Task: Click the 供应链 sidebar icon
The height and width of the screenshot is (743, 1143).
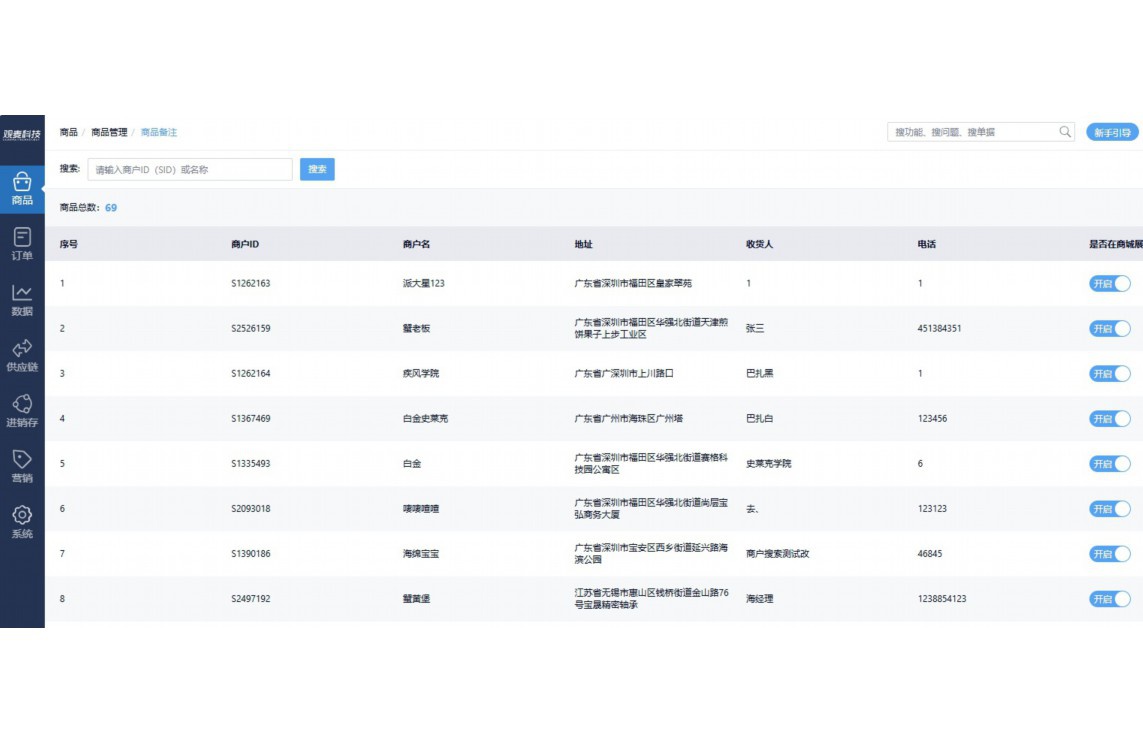Action: click(x=22, y=356)
